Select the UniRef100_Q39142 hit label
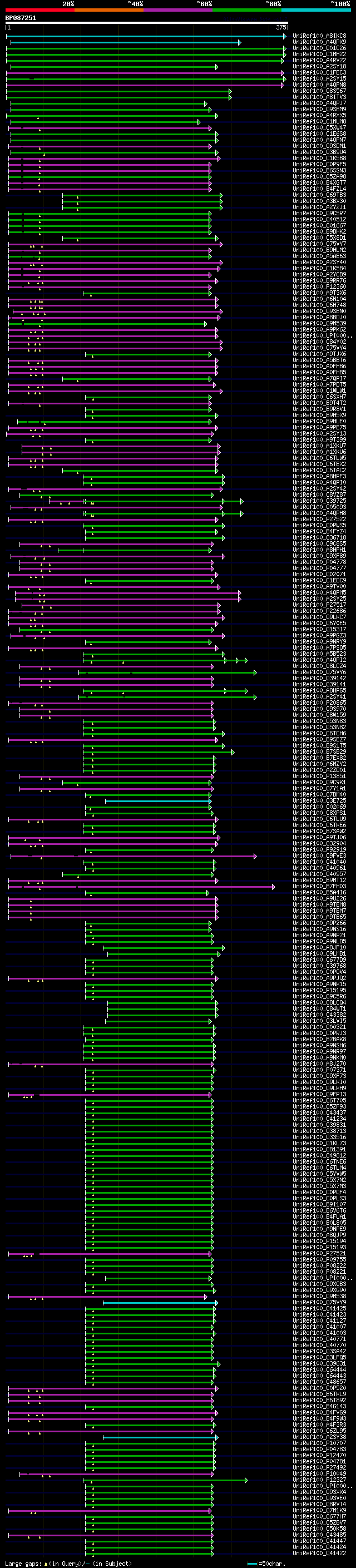356x1568 pixels. coord(319,679)
